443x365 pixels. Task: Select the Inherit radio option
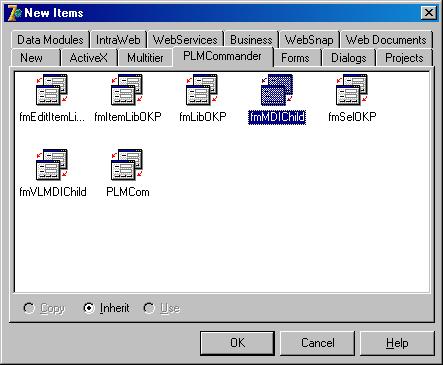(x=89, y=308)
